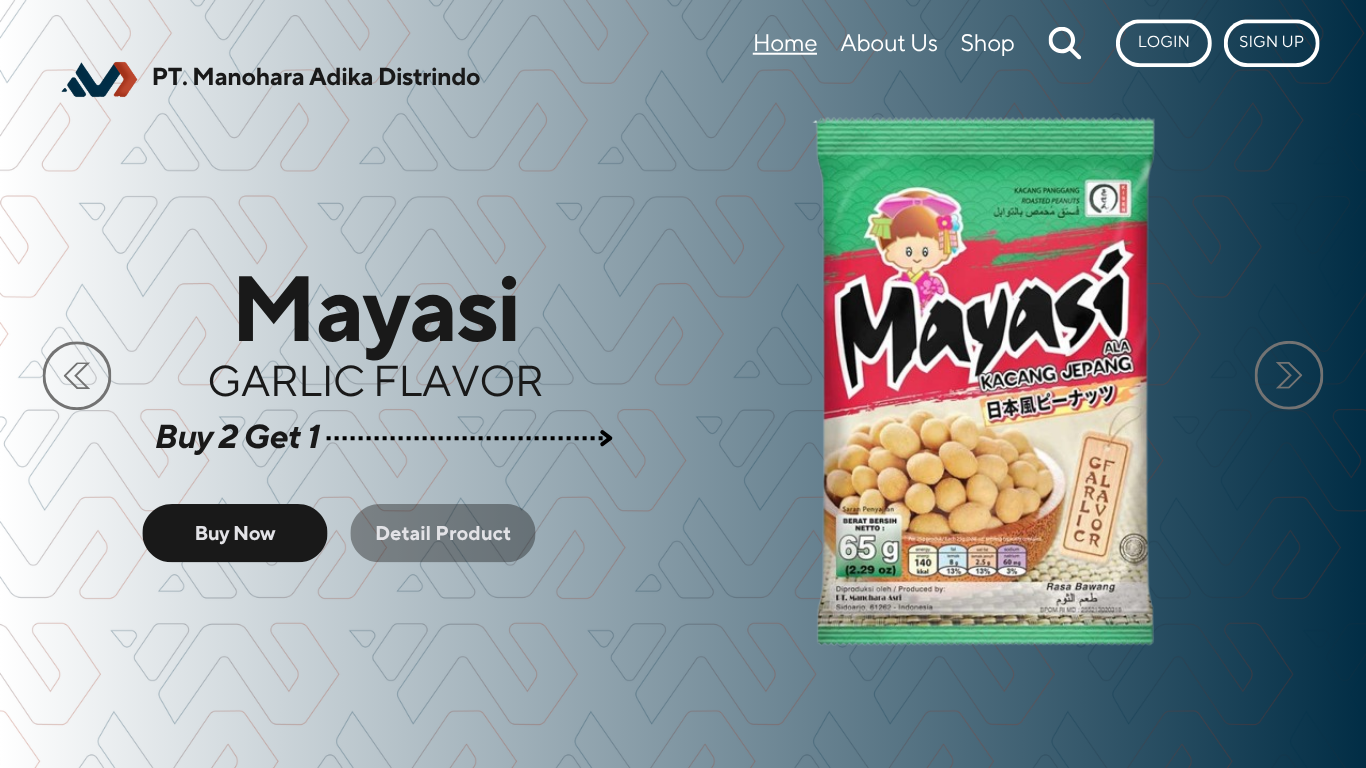1366x768 pixels.
Task: Click the Manohara Adika Distrindo logo icon
Action: click(99, 79)
